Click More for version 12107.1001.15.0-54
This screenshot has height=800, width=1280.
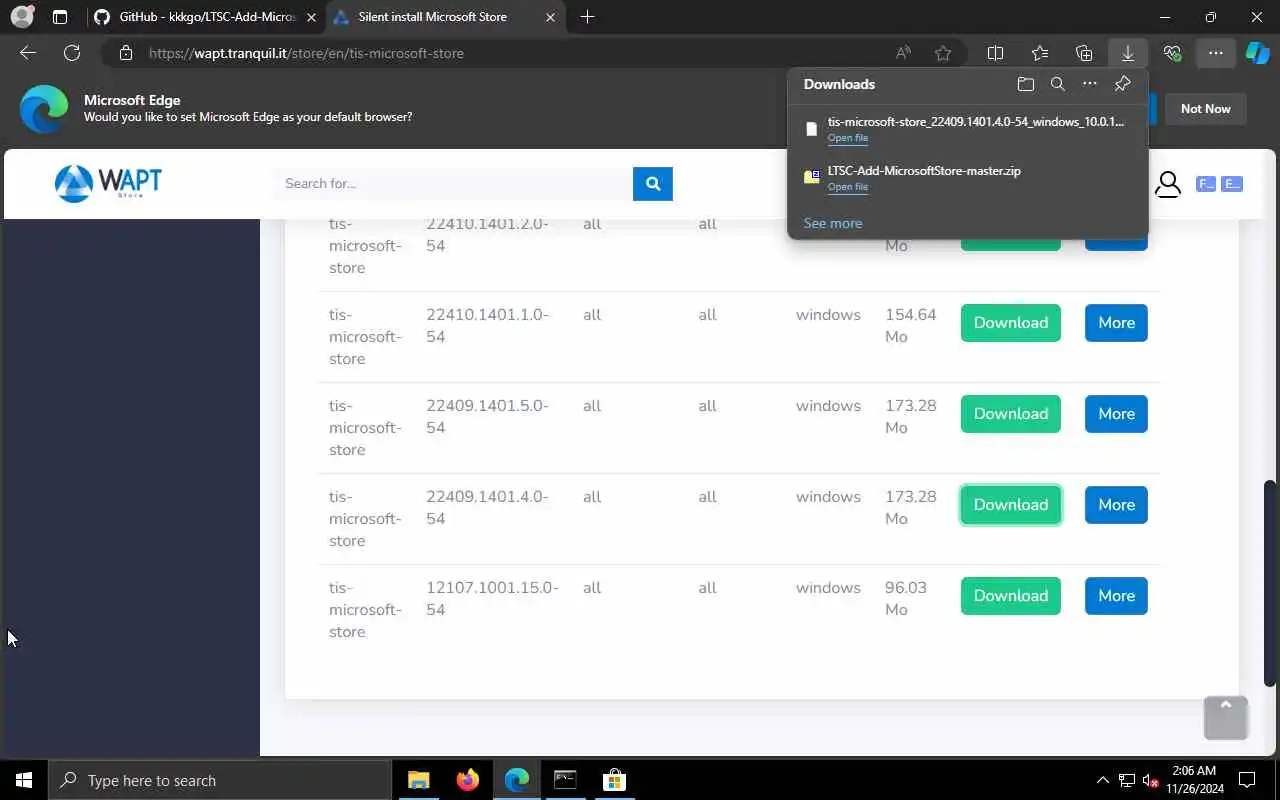[x=1116, y=596]
